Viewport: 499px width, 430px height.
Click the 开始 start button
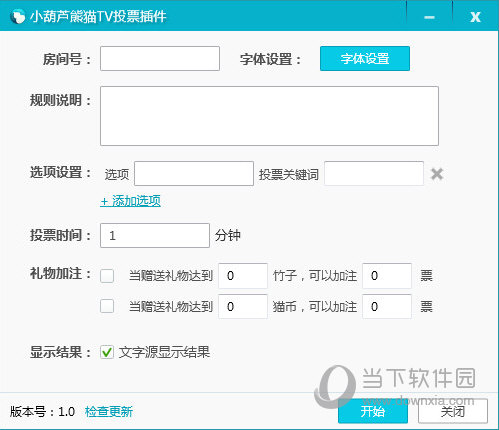click(373, 411)
